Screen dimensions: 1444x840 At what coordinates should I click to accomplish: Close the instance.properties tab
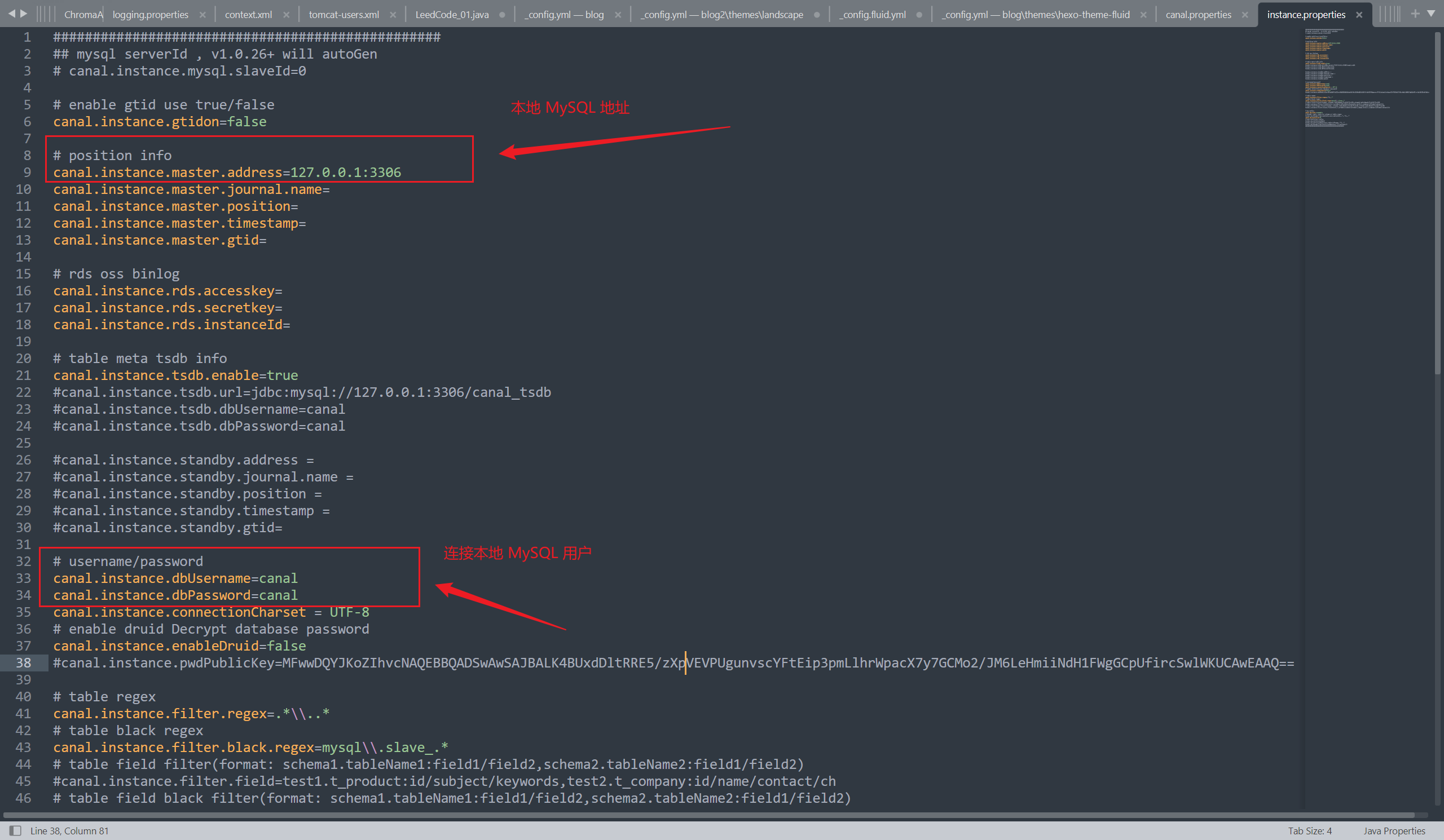click(x=1359, y=15)
